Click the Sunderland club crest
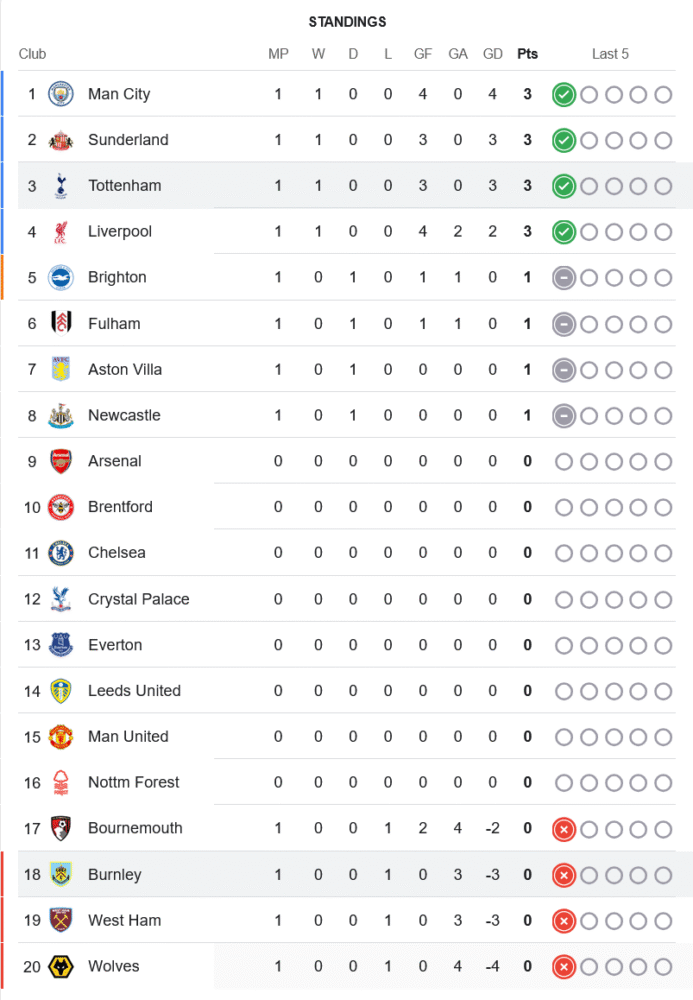 pos(61,140)
